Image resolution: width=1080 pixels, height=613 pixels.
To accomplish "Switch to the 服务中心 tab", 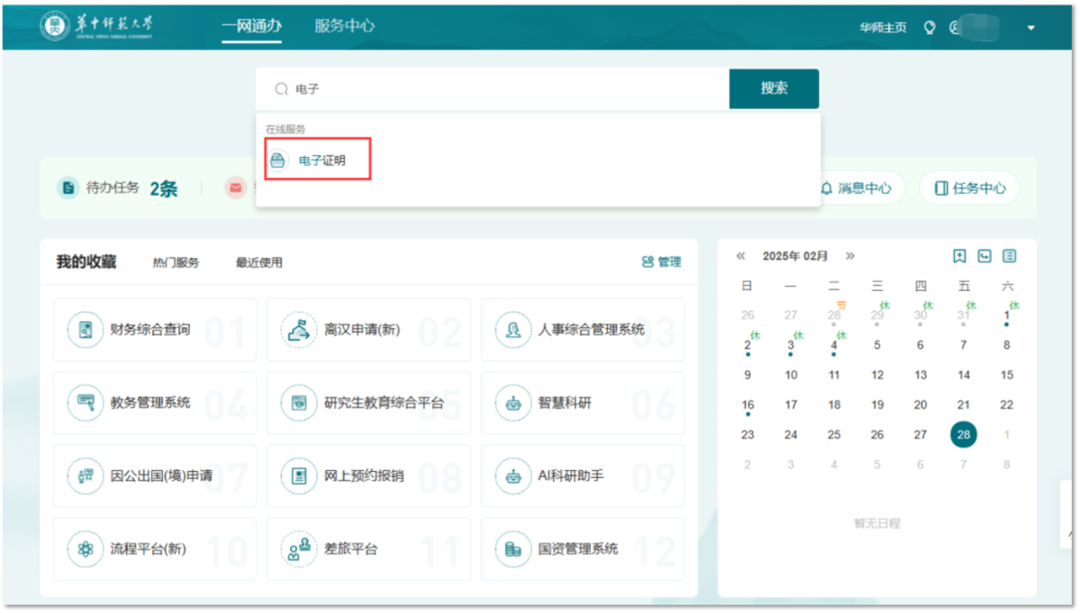I will pos(344,26).
